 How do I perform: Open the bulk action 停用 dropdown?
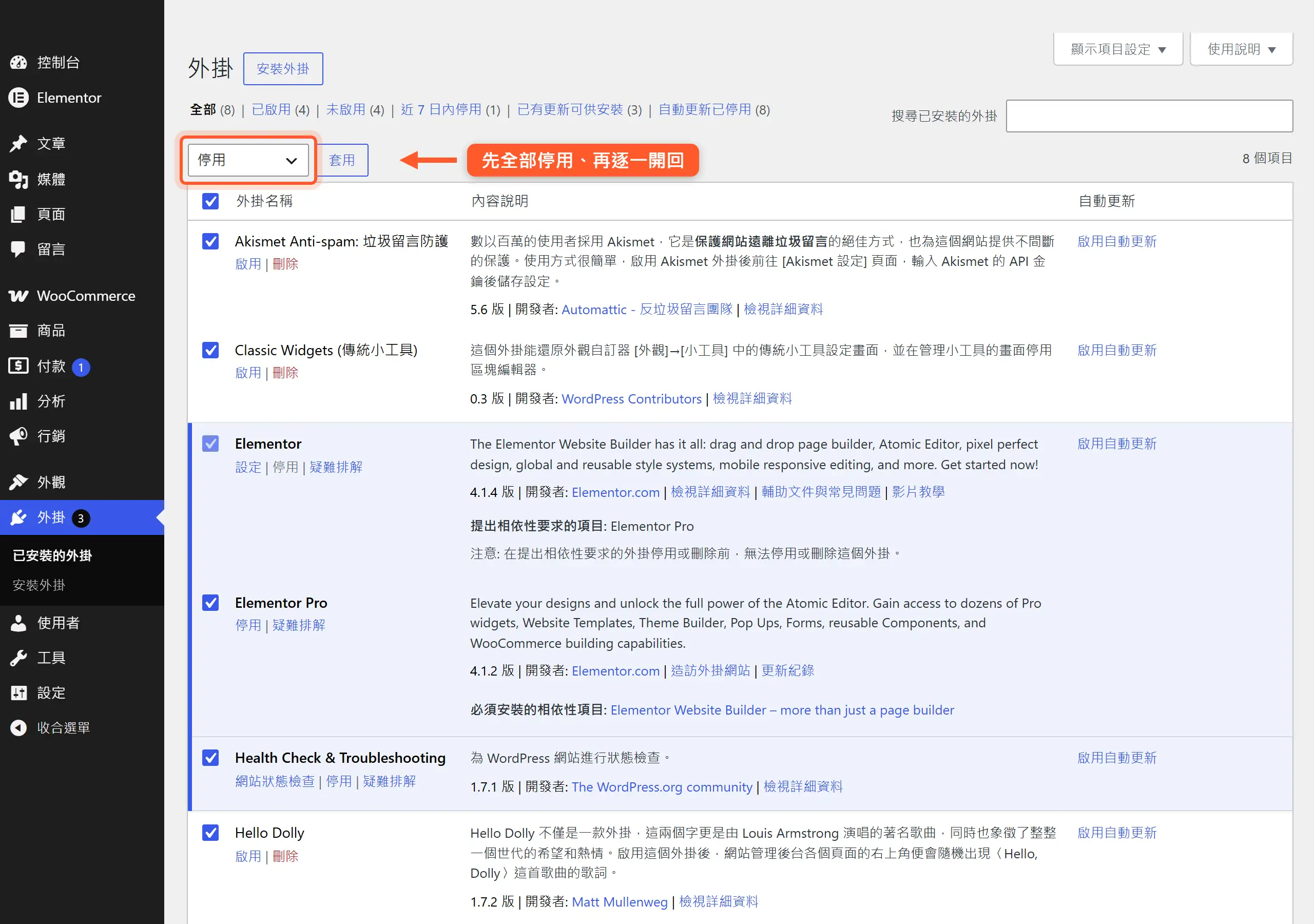[x=248, y=160]
